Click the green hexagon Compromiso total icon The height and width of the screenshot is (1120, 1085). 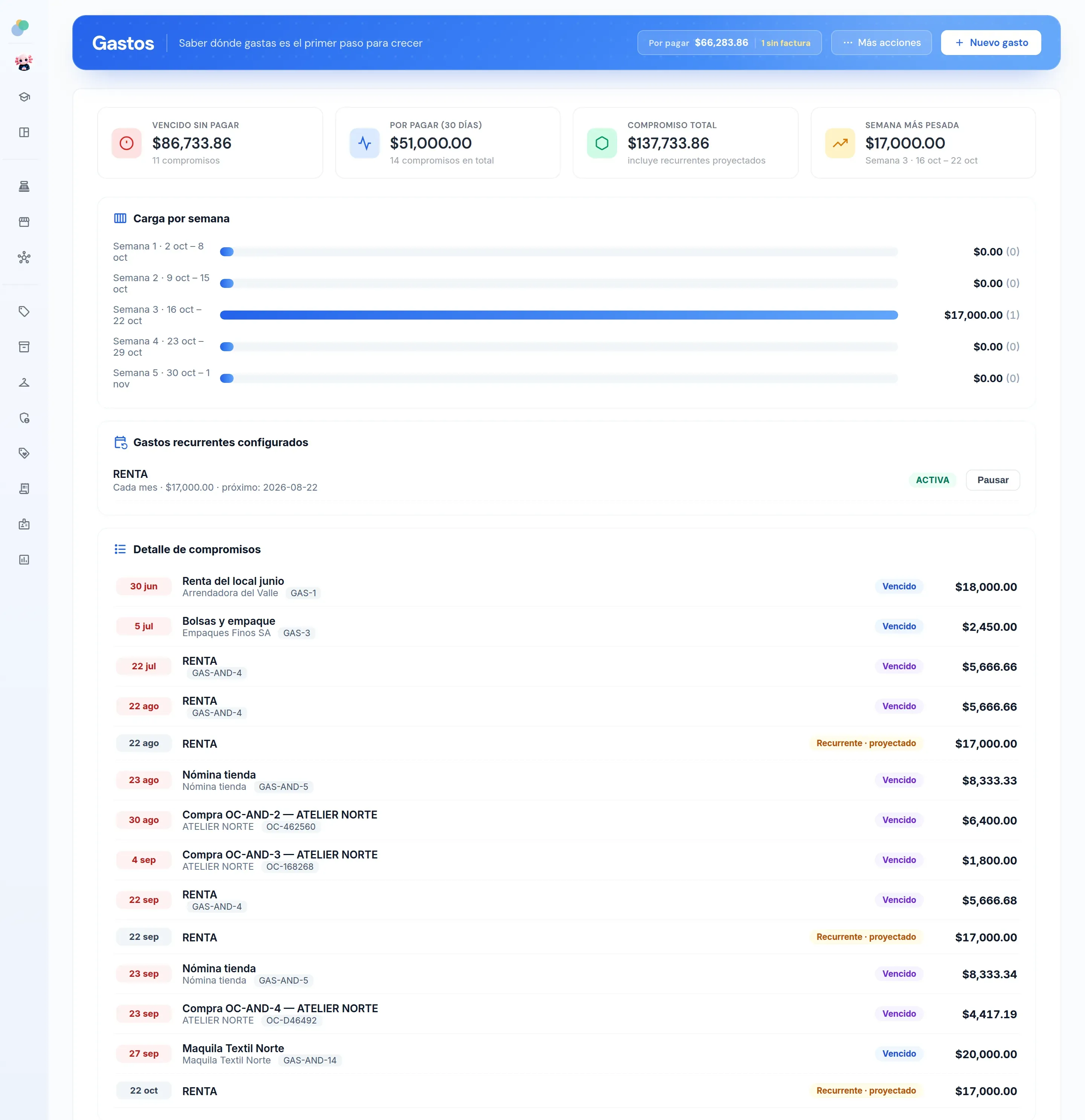pyautogui.click(x=602, y=143)
